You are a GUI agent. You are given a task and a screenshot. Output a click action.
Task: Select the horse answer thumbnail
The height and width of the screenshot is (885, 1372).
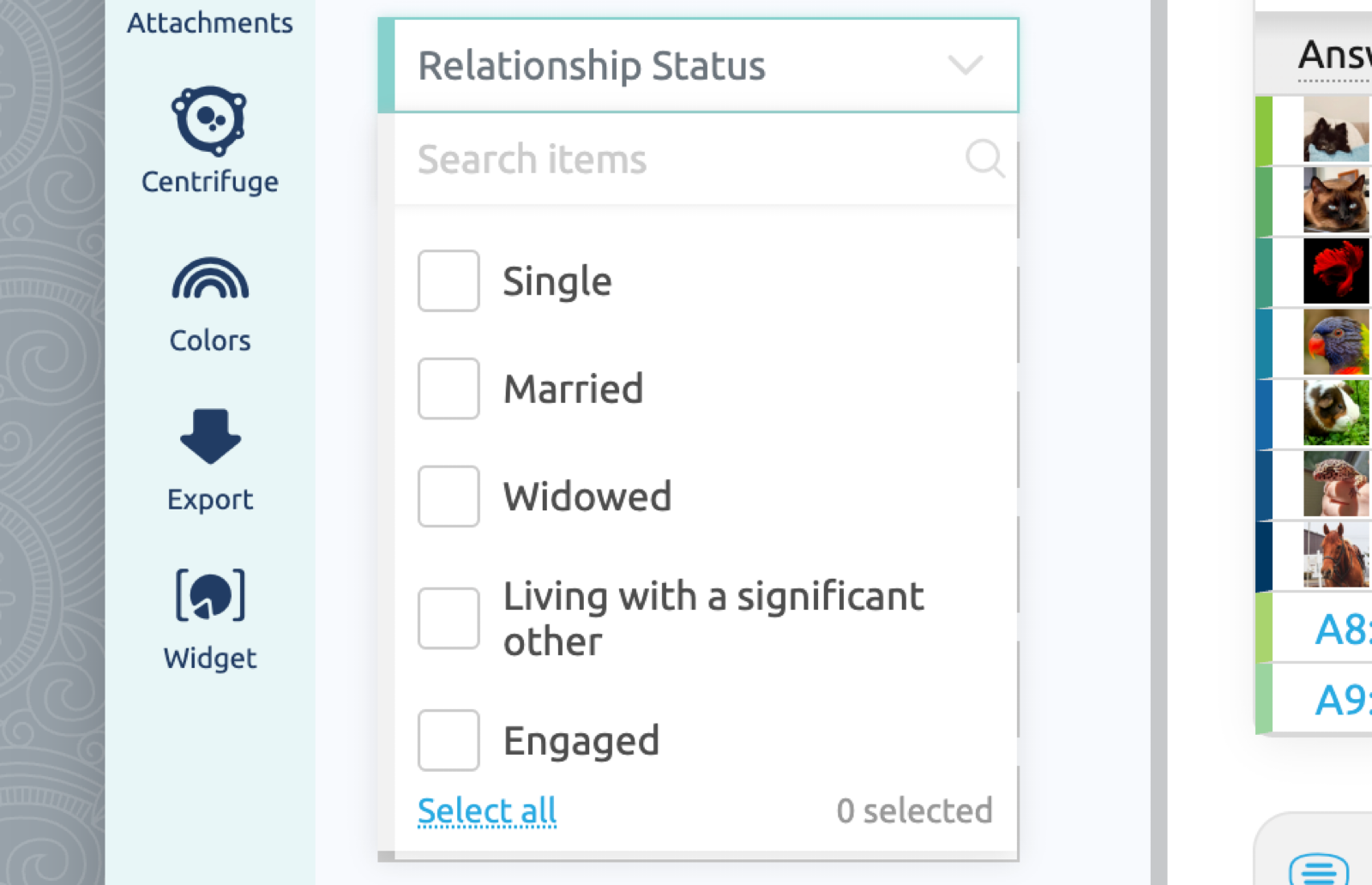pos(1336,555)
